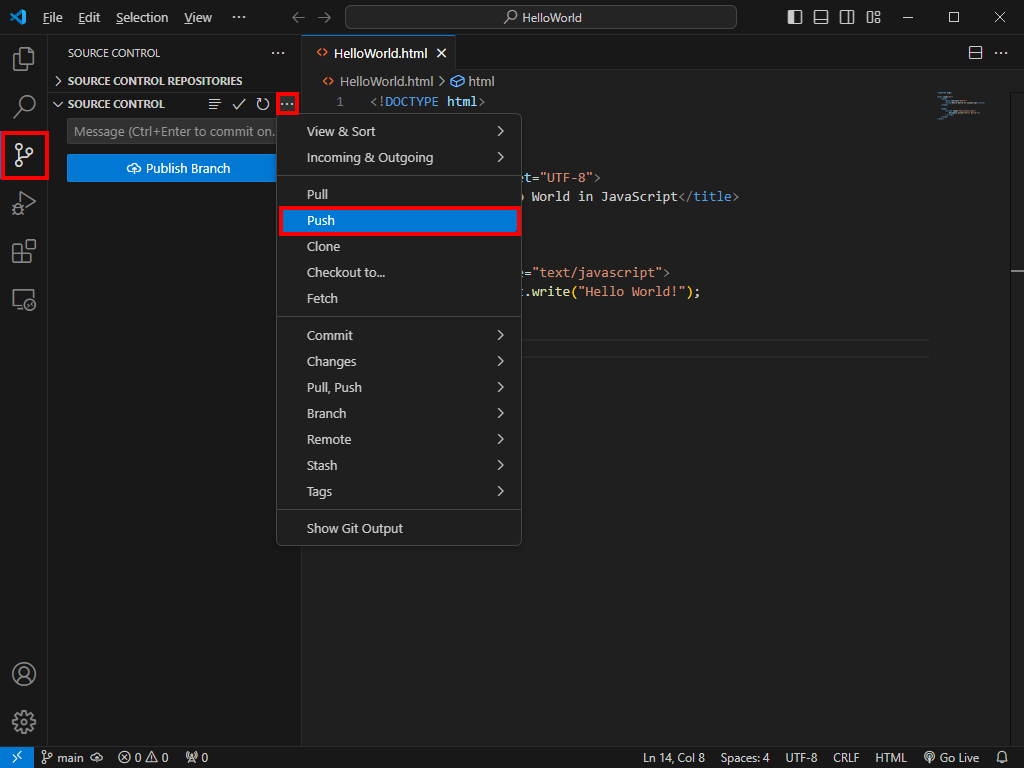Open the notifications bell icon

point(1003,757)
